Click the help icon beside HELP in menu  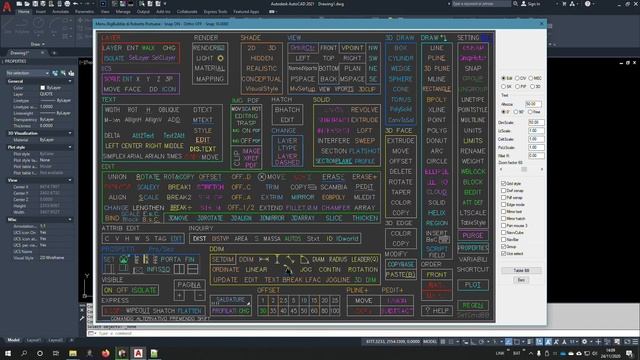(427, 310)
